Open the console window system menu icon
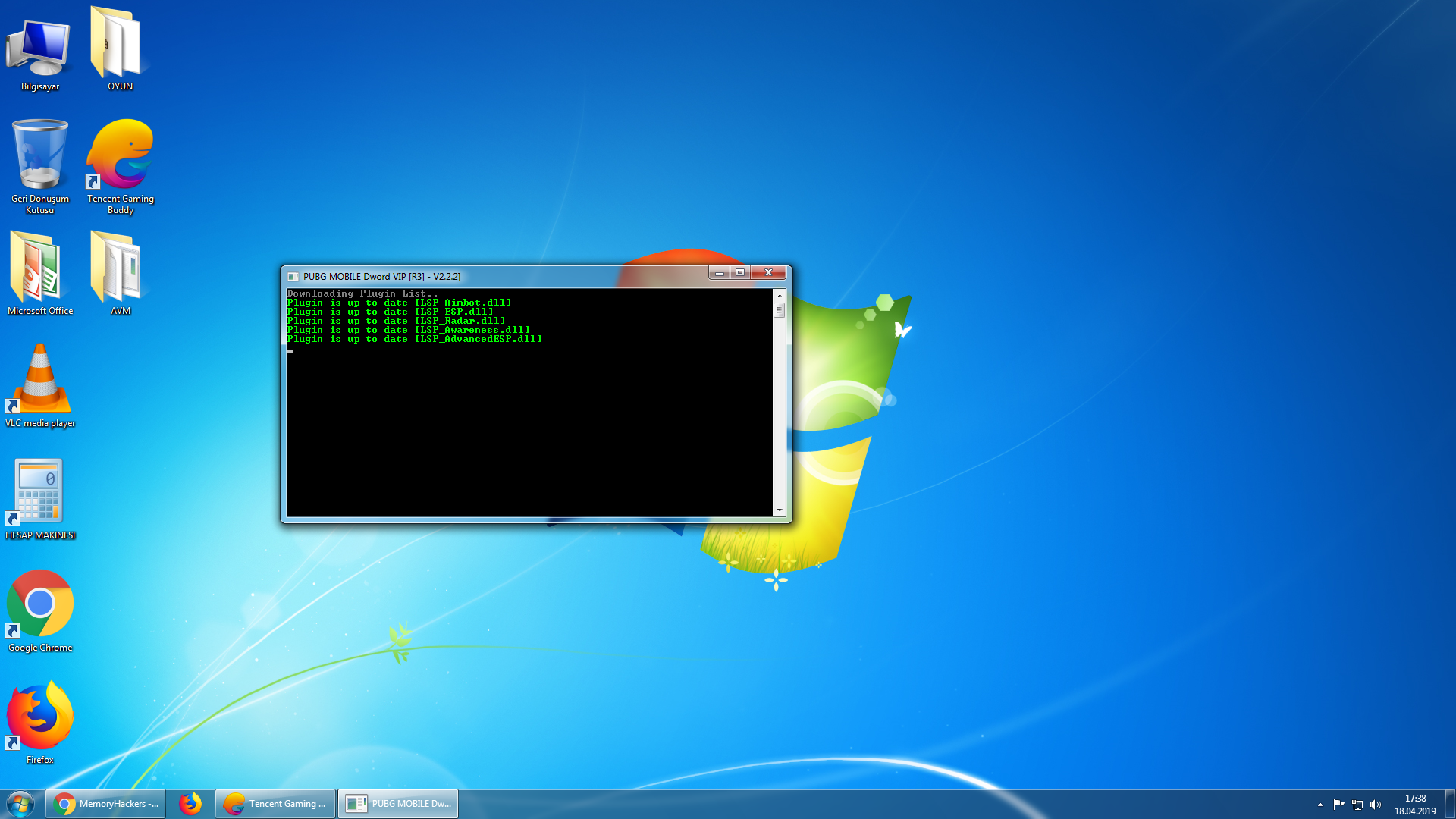The height and width of the screenshot is (819, 1456). [x=293, y=277]
